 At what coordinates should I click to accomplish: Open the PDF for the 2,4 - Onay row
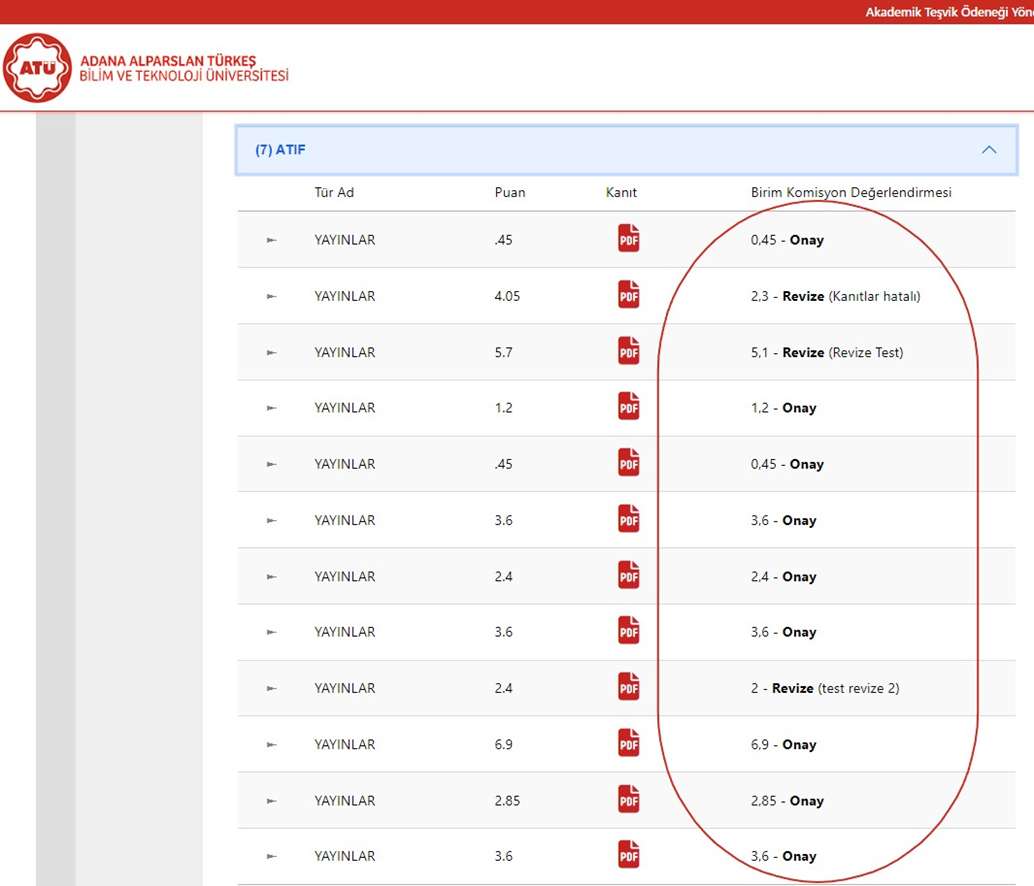[628, 575]
